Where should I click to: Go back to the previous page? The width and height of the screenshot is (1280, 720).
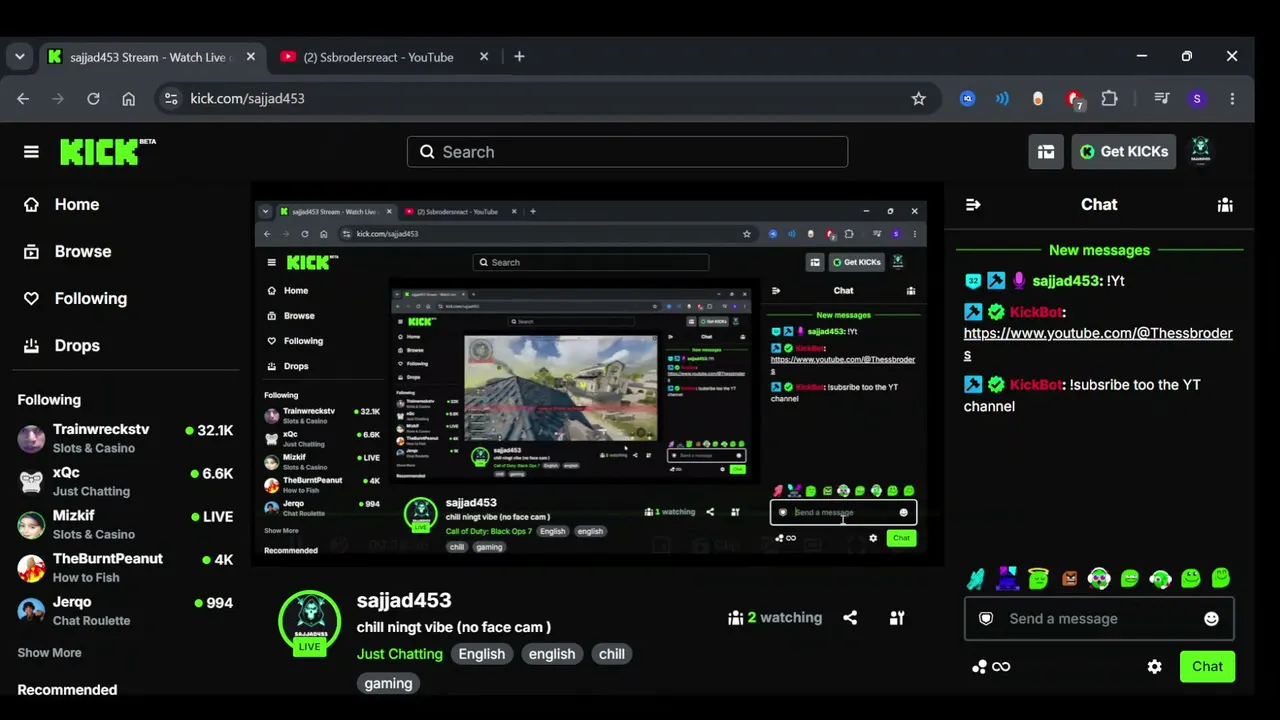tap(23, 98)
